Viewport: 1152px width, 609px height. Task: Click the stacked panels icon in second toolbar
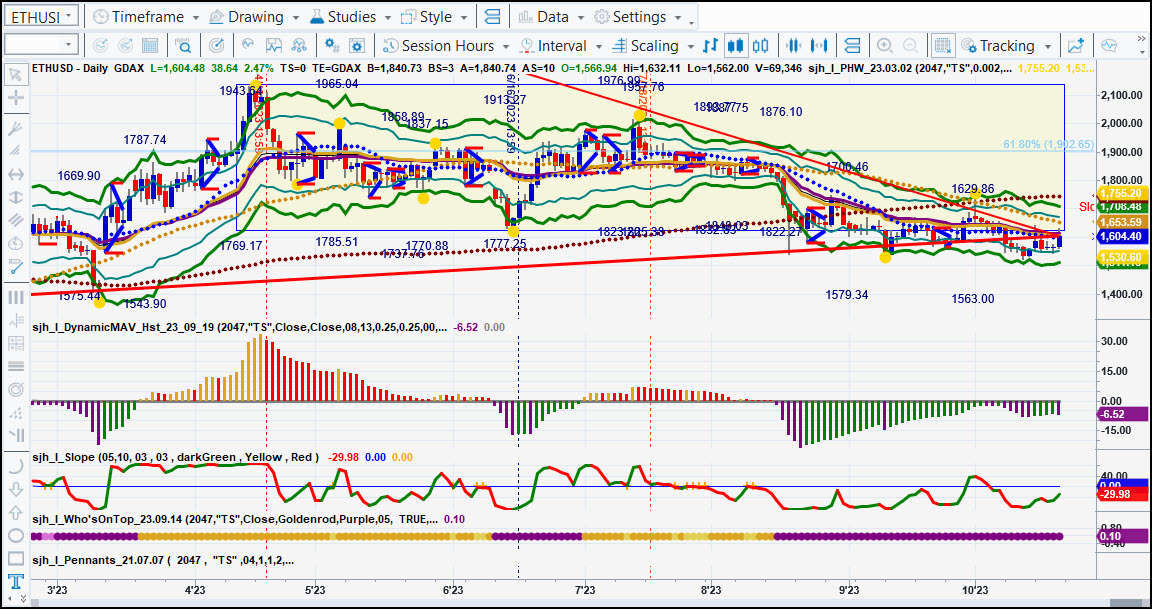pos(852,46)
